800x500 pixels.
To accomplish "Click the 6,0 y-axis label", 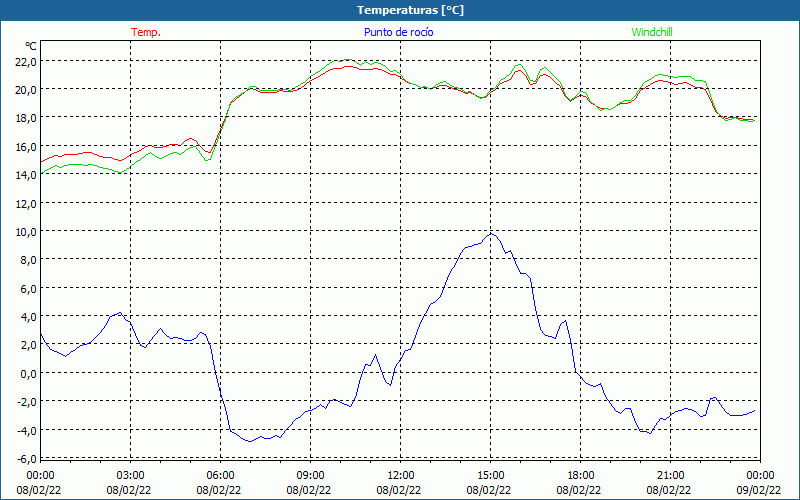I will point(29,288).
